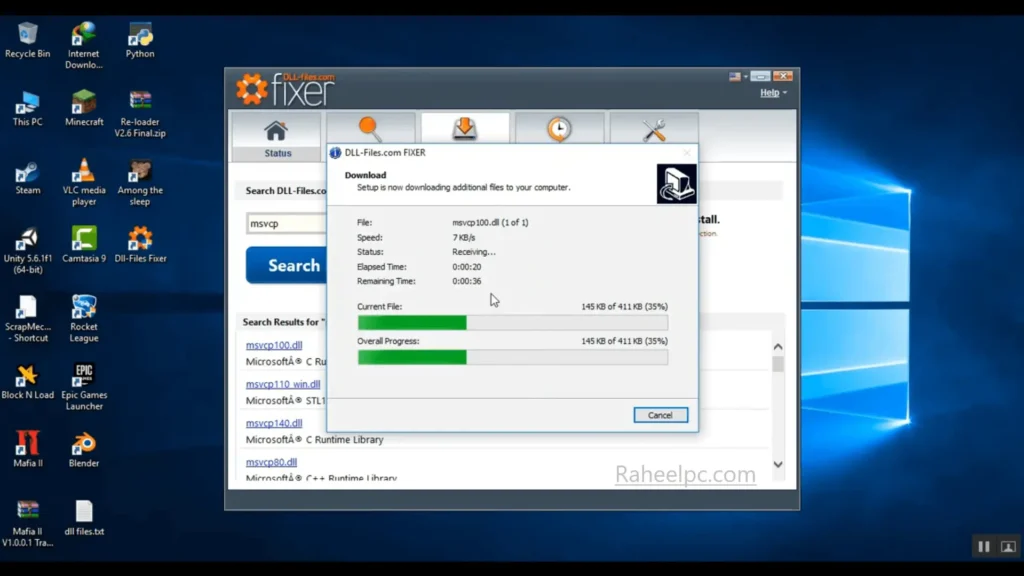Select the Minecraft desktop icon

tap(84, 108)
